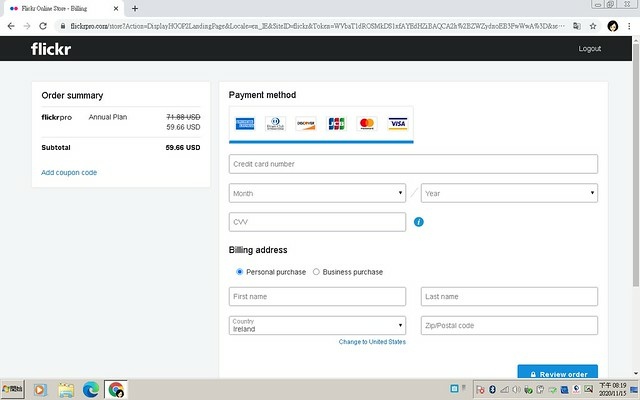
Task: Click the address bar padlock icon
Action: pyautogui.click(x=63, y=26)
